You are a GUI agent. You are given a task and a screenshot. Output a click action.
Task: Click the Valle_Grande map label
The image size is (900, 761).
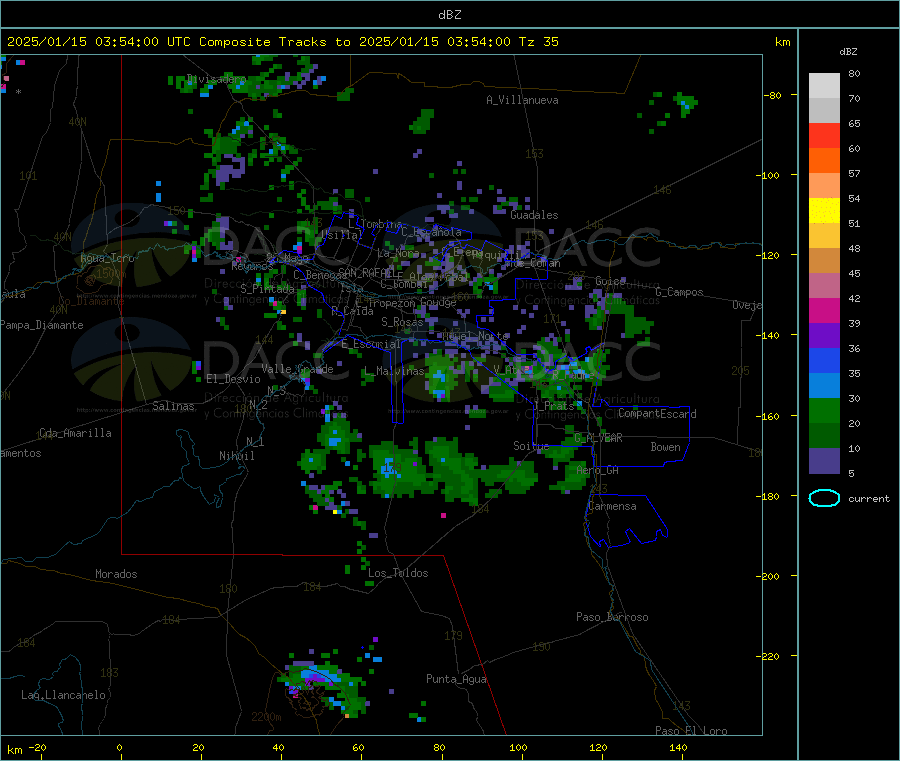click(297, 369)
